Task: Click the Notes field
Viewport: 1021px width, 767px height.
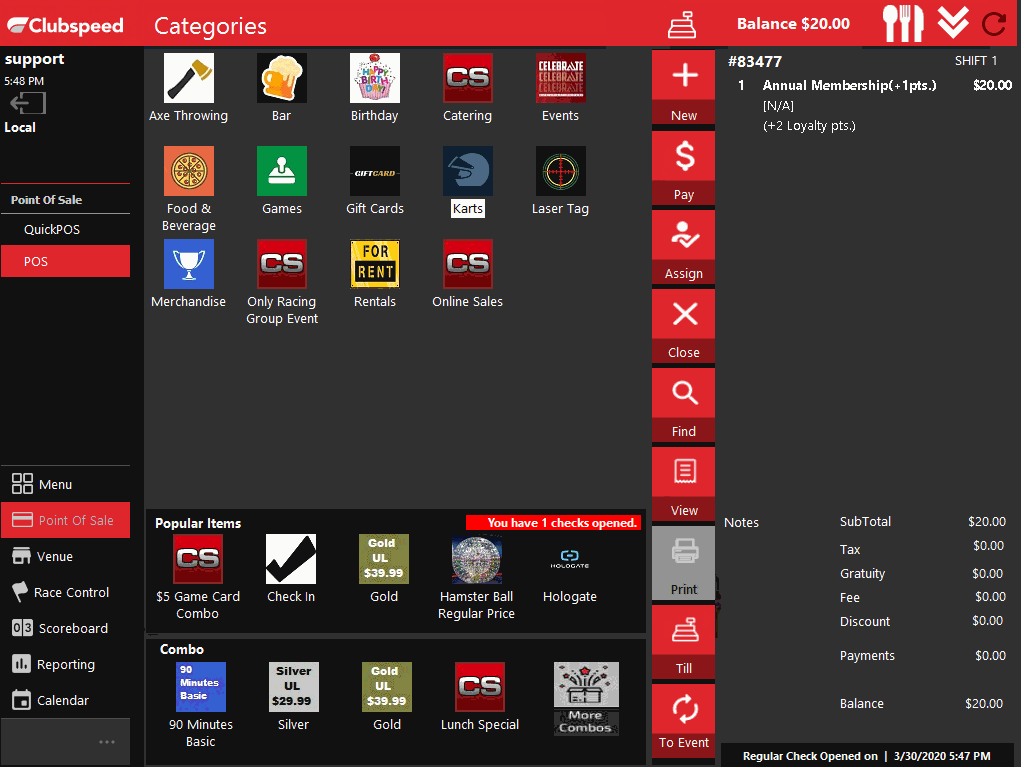Action: pos(742,522)
